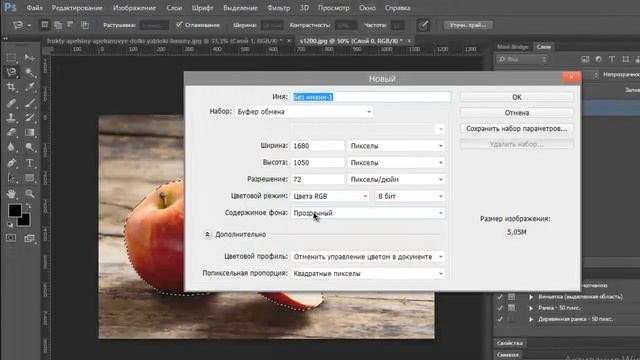Select the Zoom tool

[30, 193]
